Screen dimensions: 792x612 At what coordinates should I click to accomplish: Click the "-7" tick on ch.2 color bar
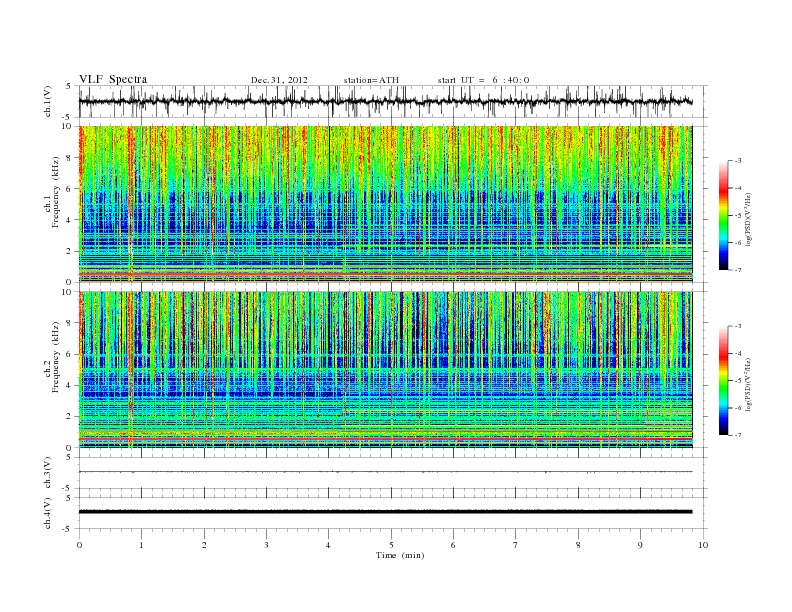[736, 435]
